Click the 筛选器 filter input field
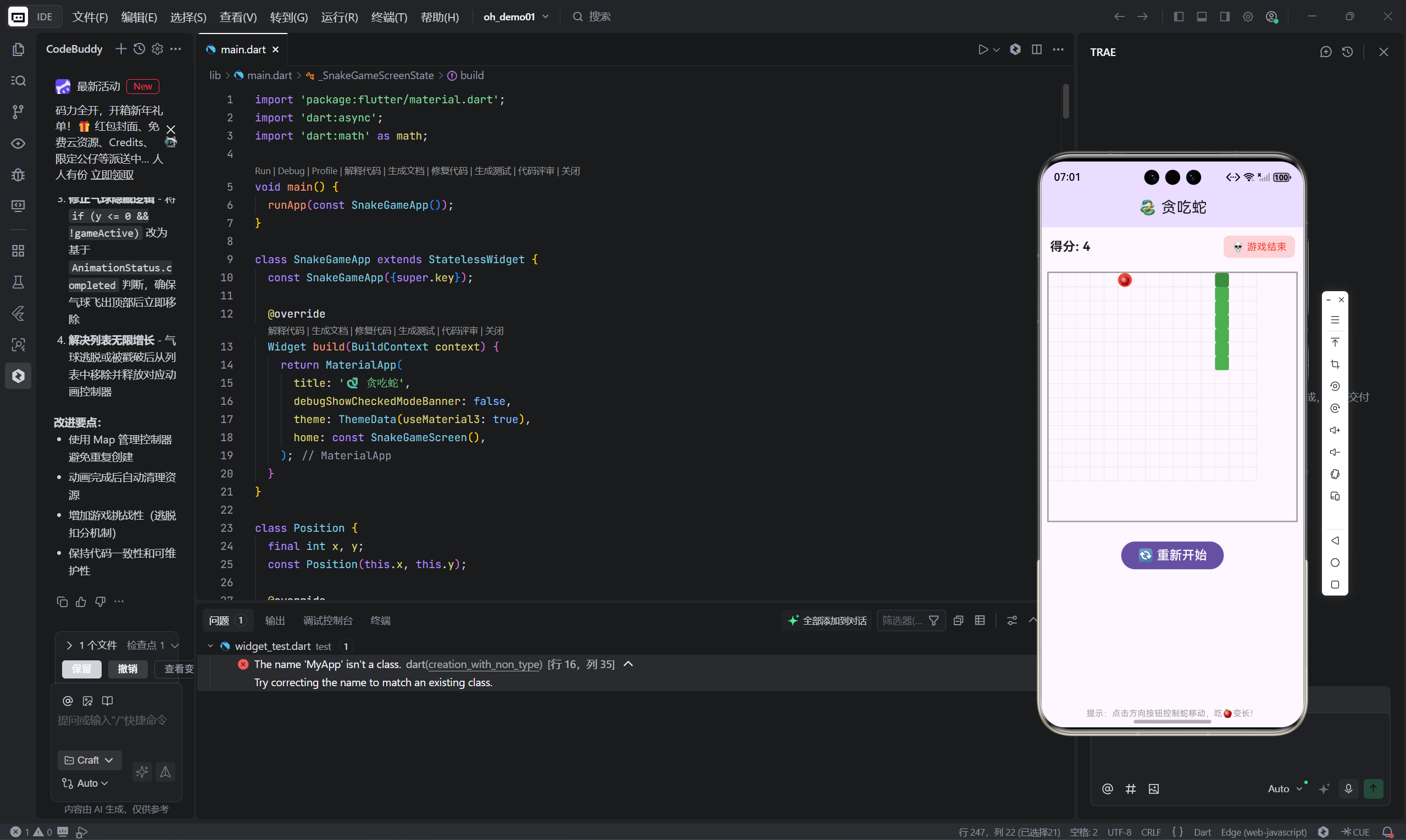The width and height of the screenshot is (1406, 840). click(x=902, y=620)
